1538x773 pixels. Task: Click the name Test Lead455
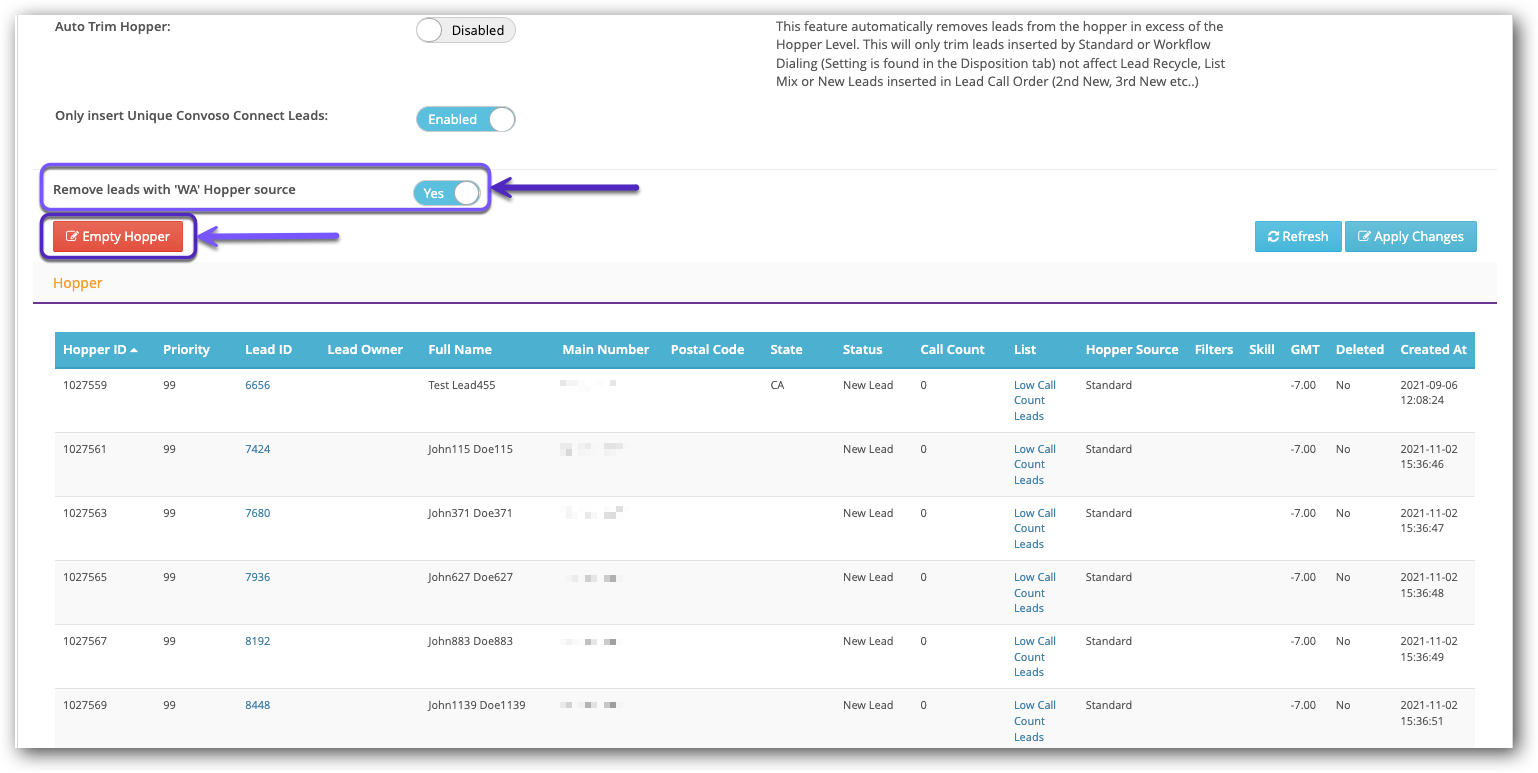pos(462,385)
